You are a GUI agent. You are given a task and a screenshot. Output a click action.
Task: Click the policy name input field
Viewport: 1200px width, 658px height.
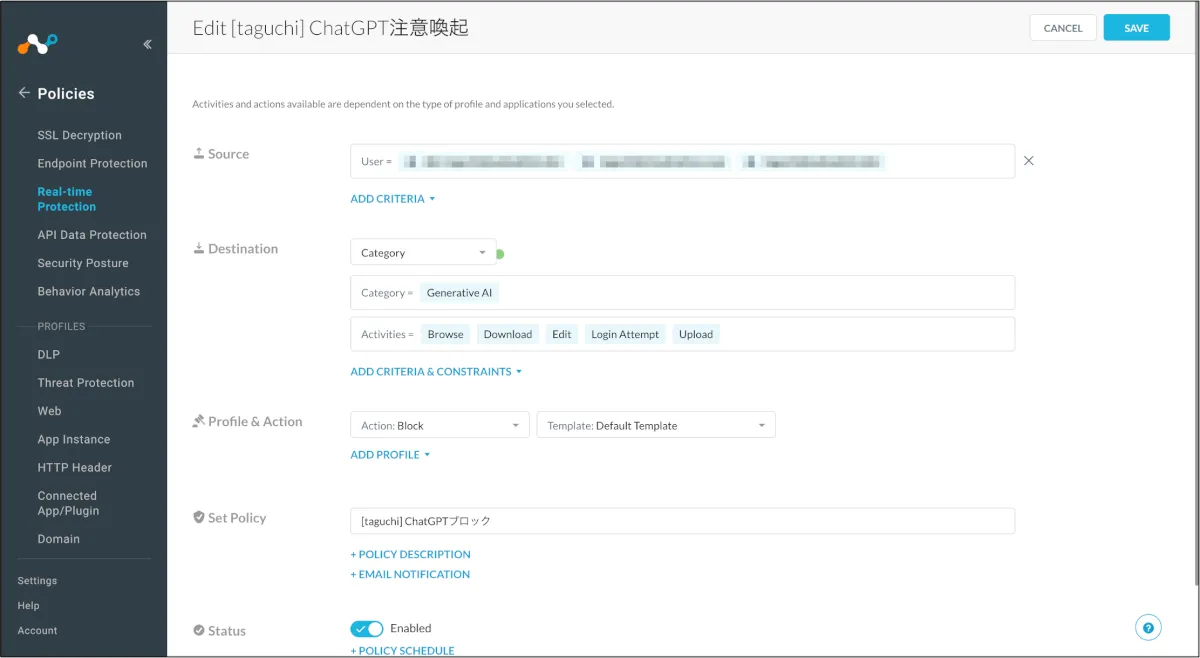tap(683, 521)
